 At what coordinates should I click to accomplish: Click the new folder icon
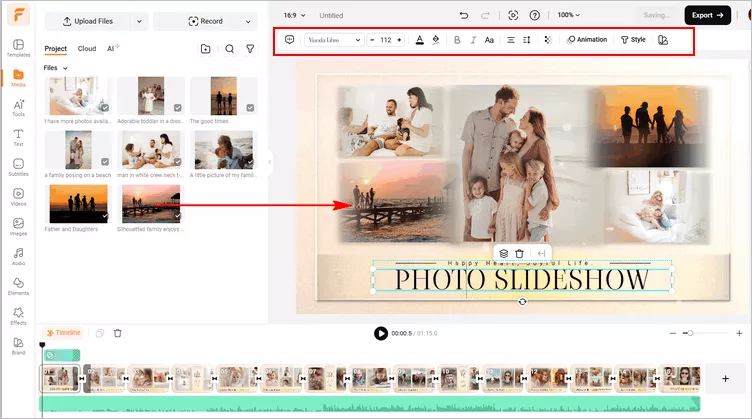(205, 49)
